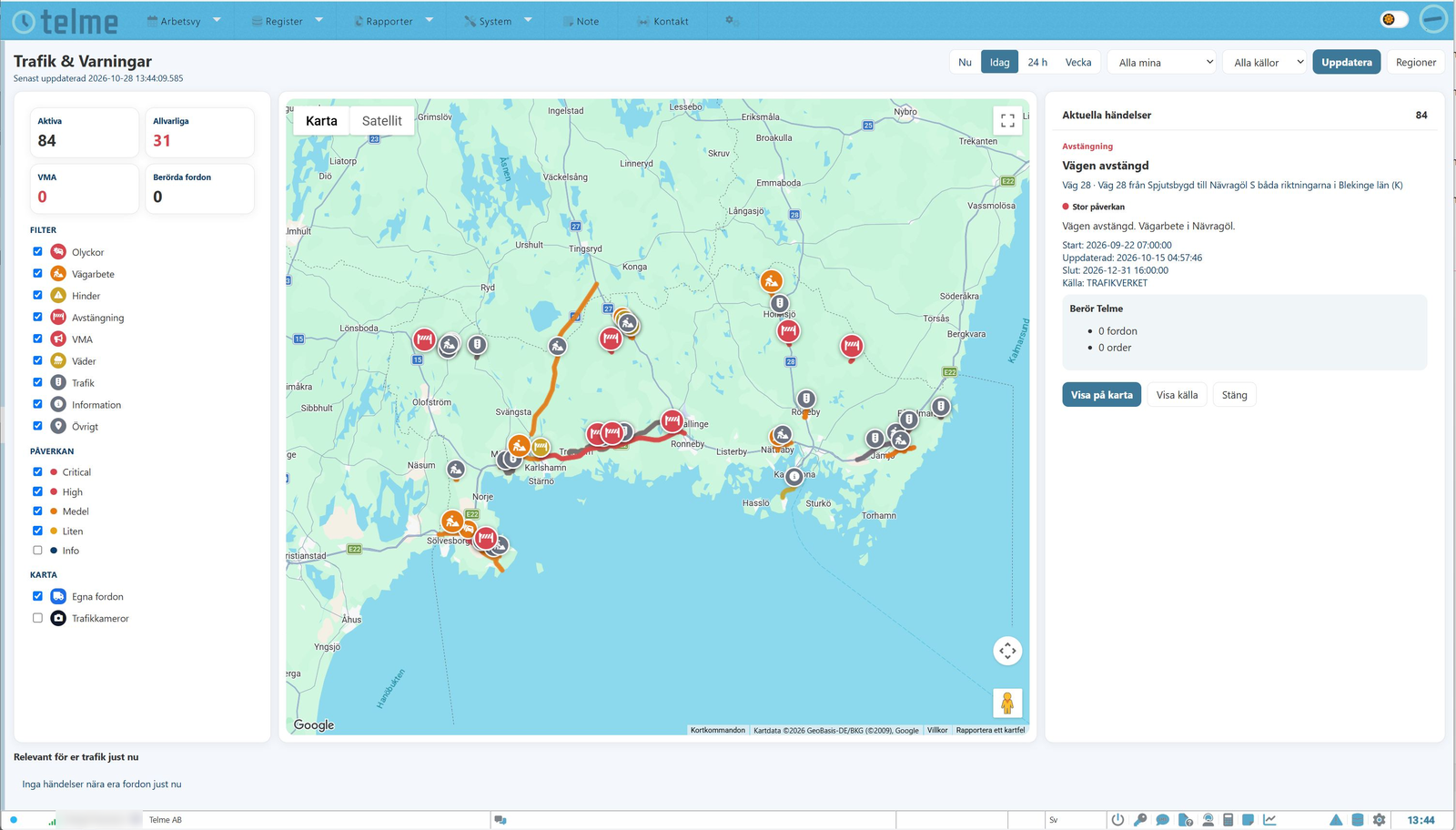Open the Kontakt menu item
This screenshot has width=1456, height=830.
pos(662,21)
